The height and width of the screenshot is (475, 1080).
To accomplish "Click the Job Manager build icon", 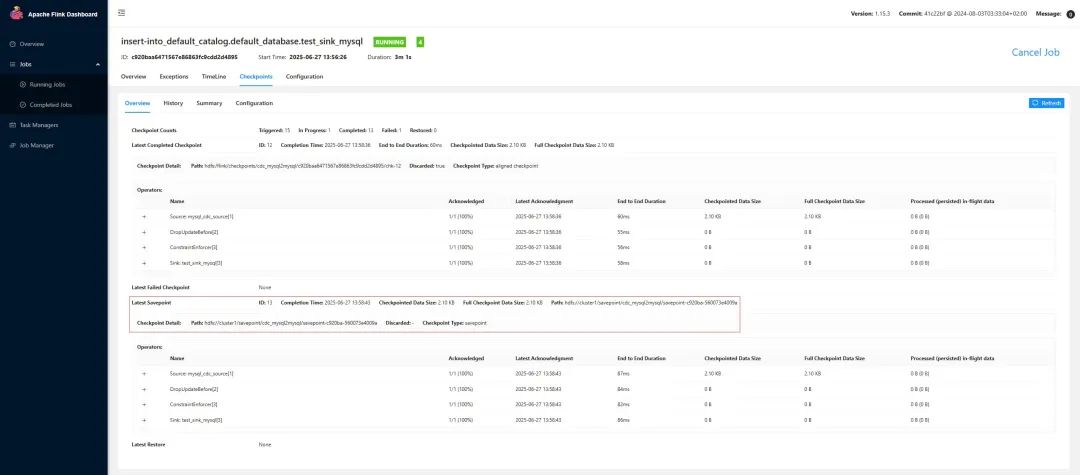I will pos(12,146).
